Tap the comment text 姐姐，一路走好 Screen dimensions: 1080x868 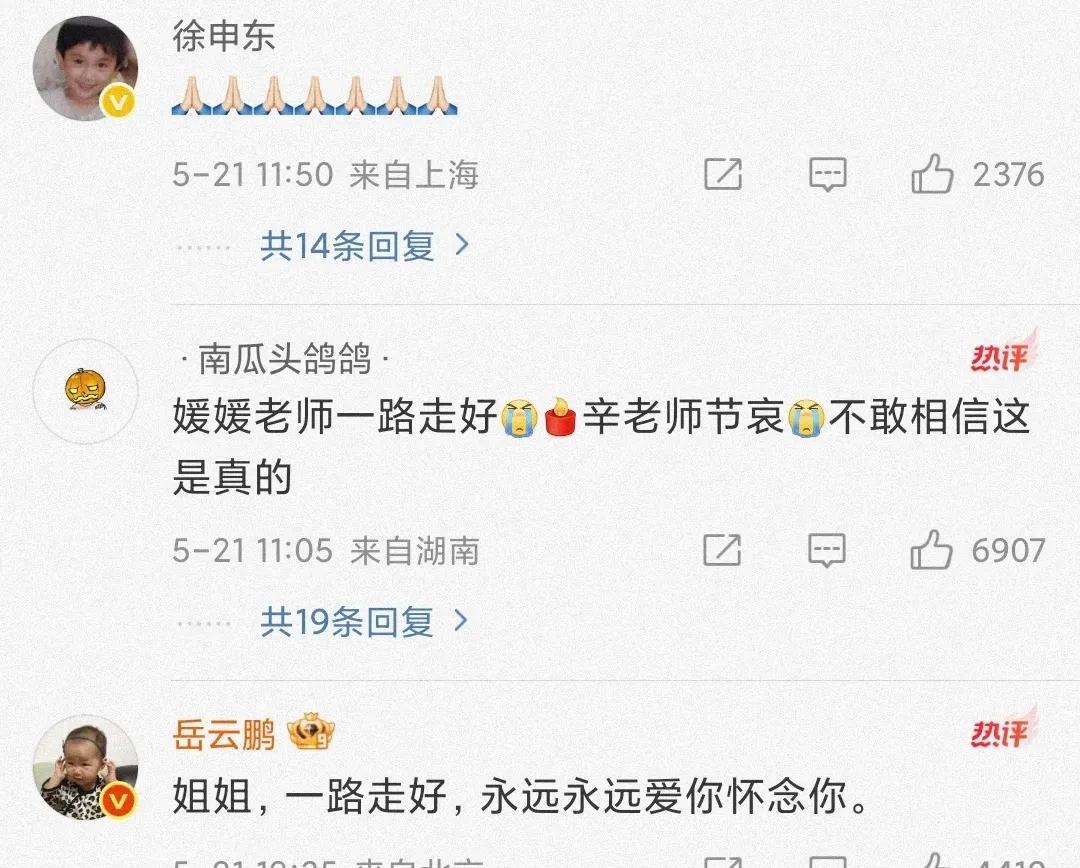[309, 796]
